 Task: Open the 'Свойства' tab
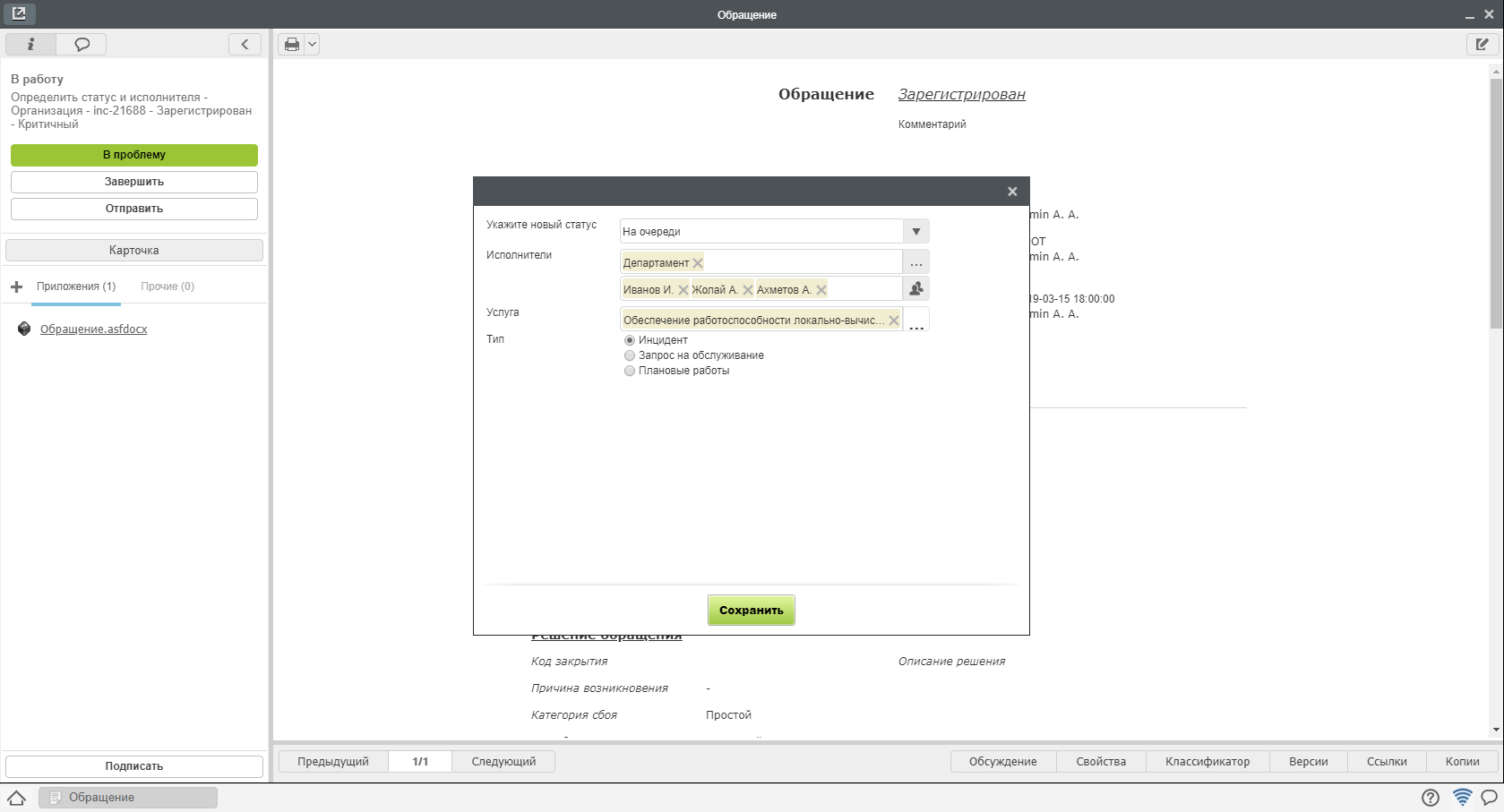tap(1101, 762)
